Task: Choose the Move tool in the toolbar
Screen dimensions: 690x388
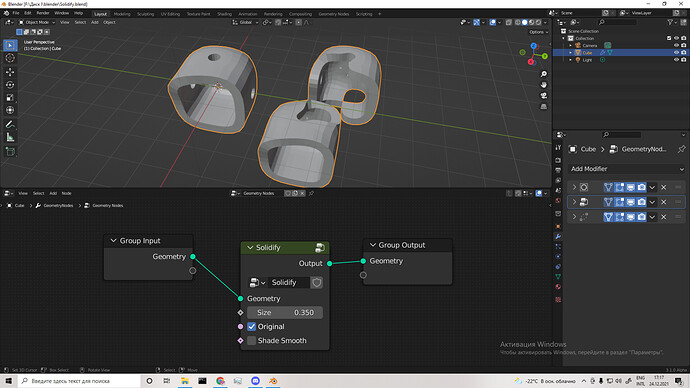Action: coord(10,72)
